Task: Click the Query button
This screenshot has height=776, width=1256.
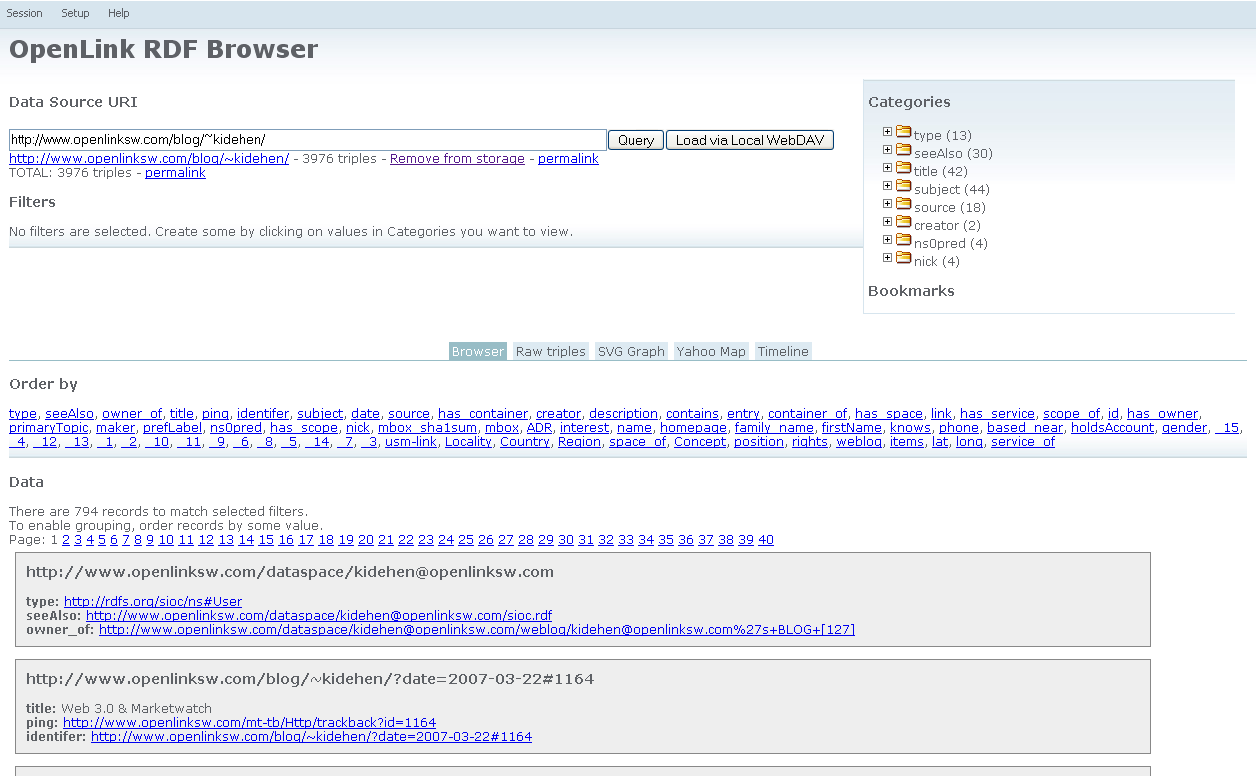Action: pyautogui.click(x=636, y=140)
